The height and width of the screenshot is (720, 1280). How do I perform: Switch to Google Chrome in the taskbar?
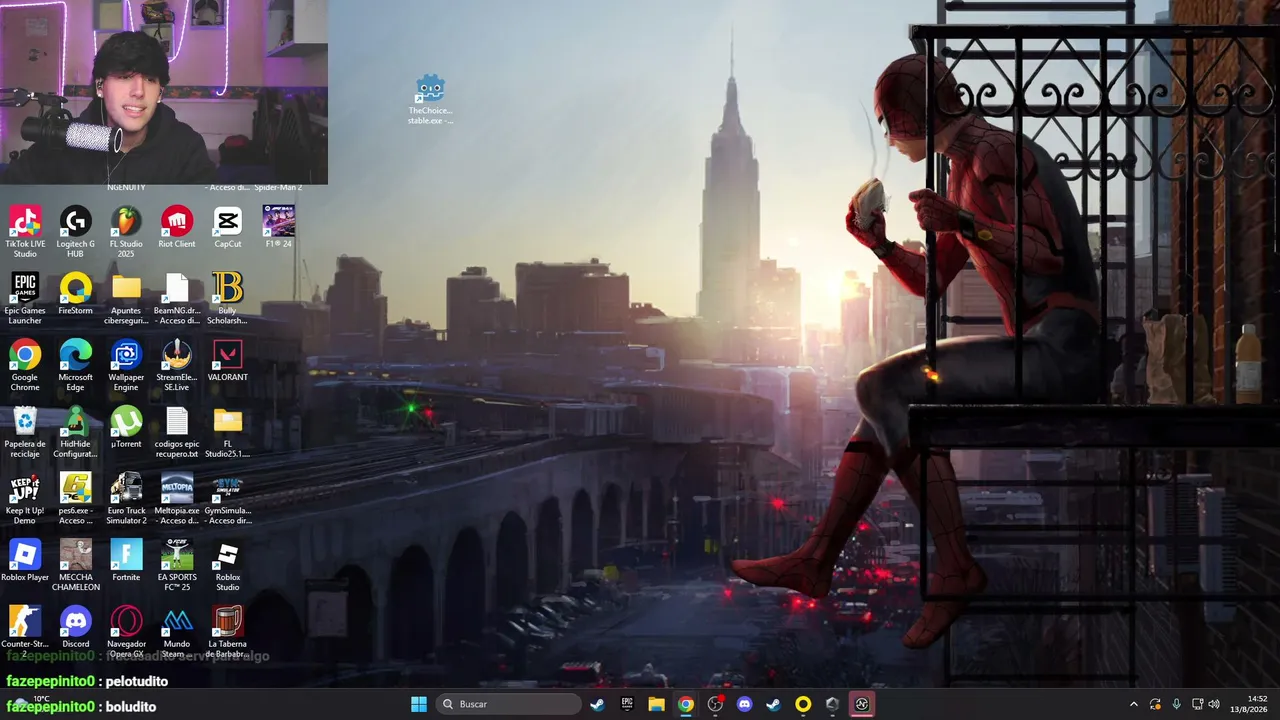tap(685, 704)
